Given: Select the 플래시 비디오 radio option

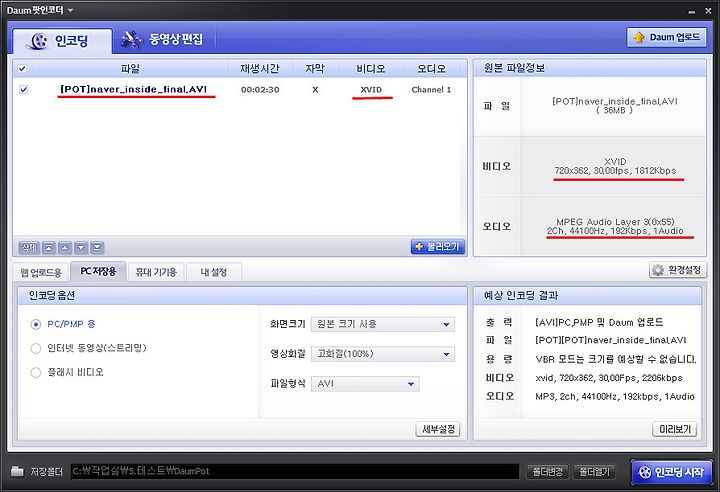Looking at the screenshot, I should [36, 372].
